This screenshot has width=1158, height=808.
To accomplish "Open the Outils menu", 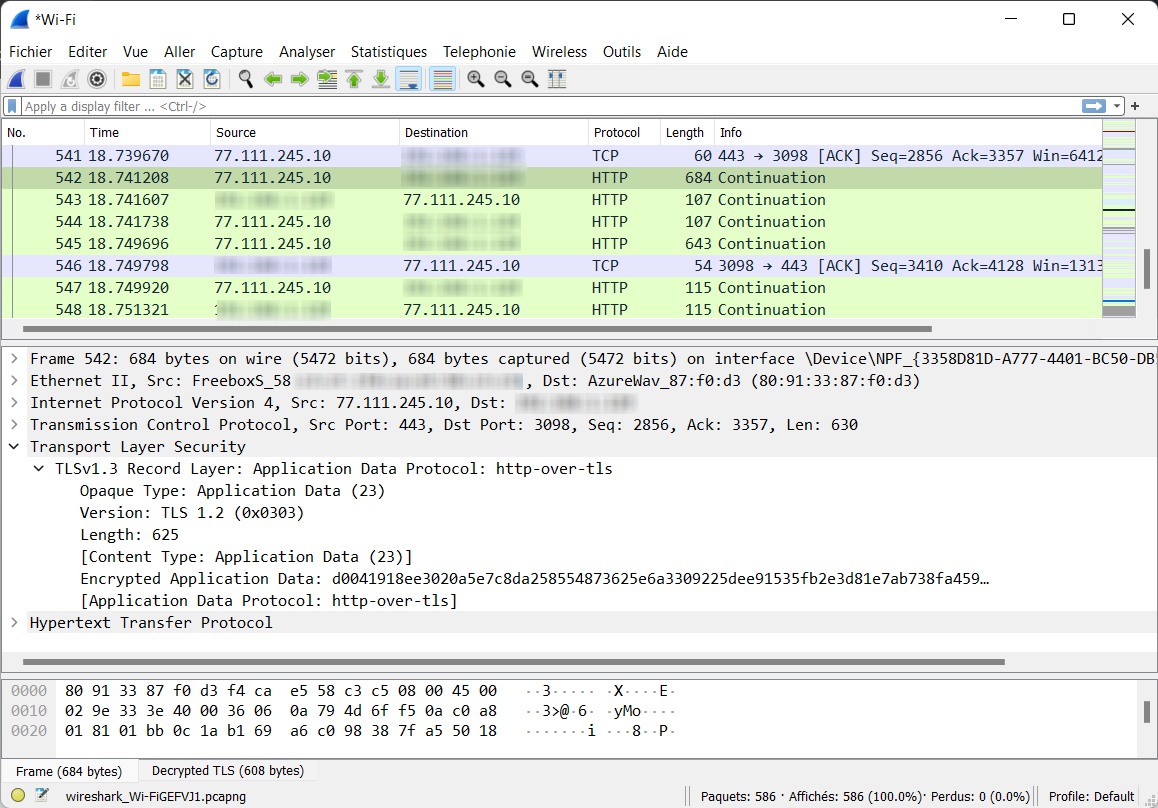I will tap(621, 52).
